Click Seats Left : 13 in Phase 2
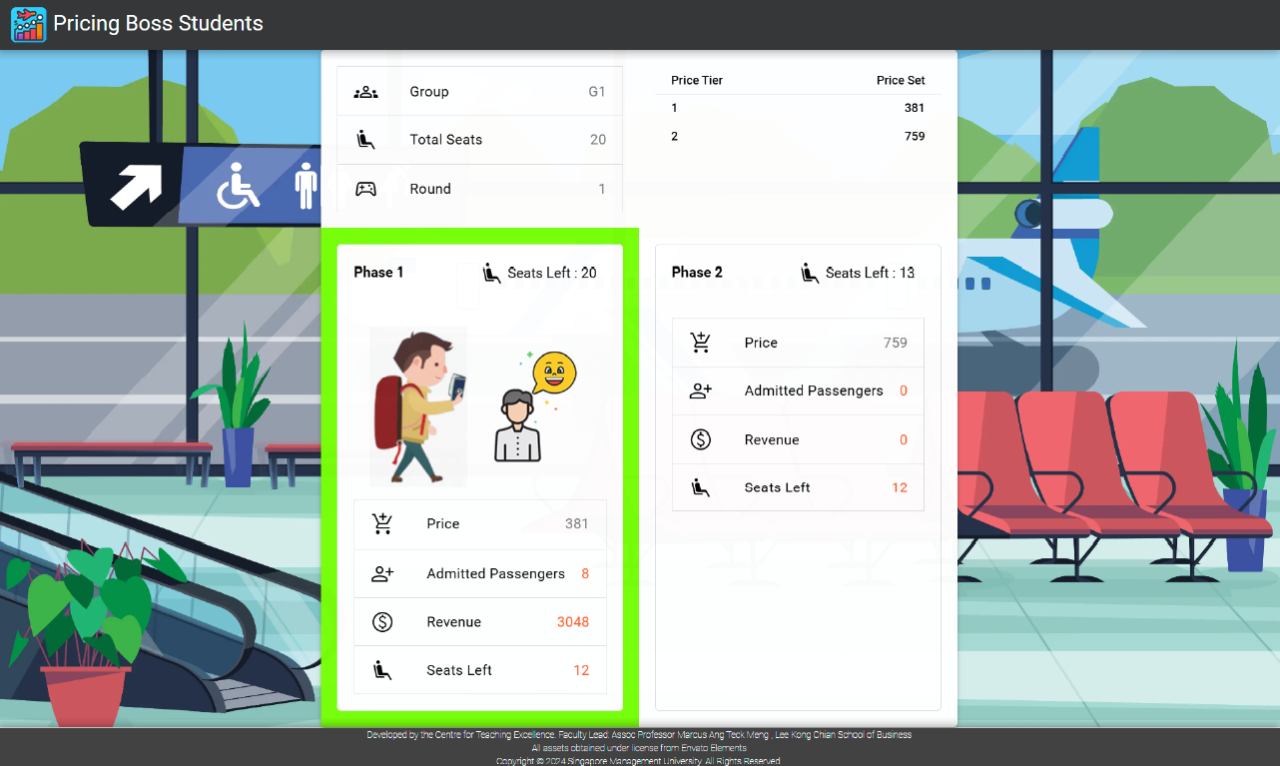The width and height of the screenshot is (1280, 766). [870, 273]
